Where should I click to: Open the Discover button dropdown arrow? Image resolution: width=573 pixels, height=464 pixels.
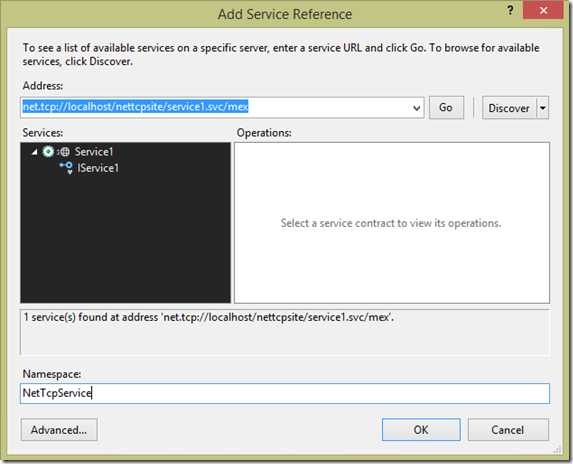tap(543, 108)
